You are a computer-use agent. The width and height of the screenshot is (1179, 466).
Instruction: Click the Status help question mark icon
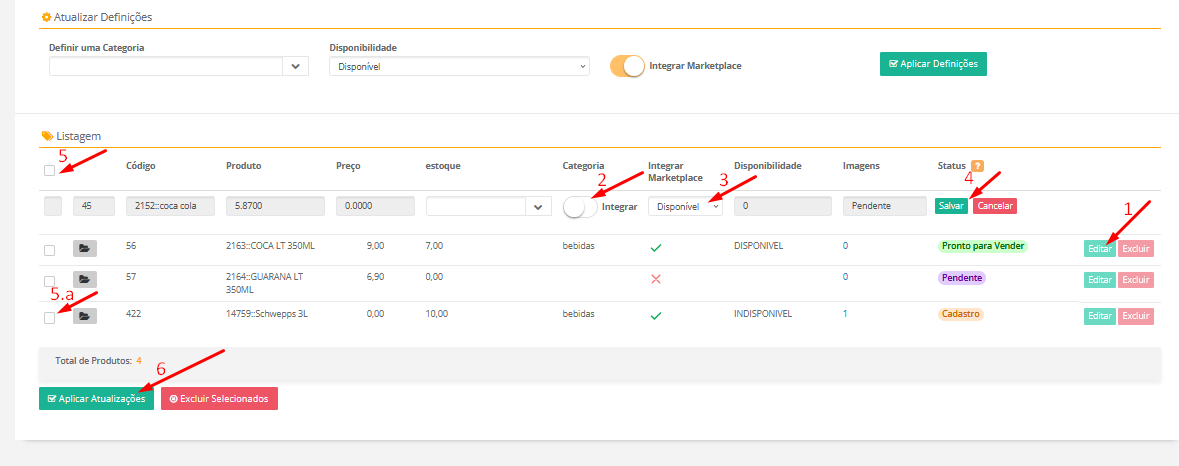click(x=977, y=166)
